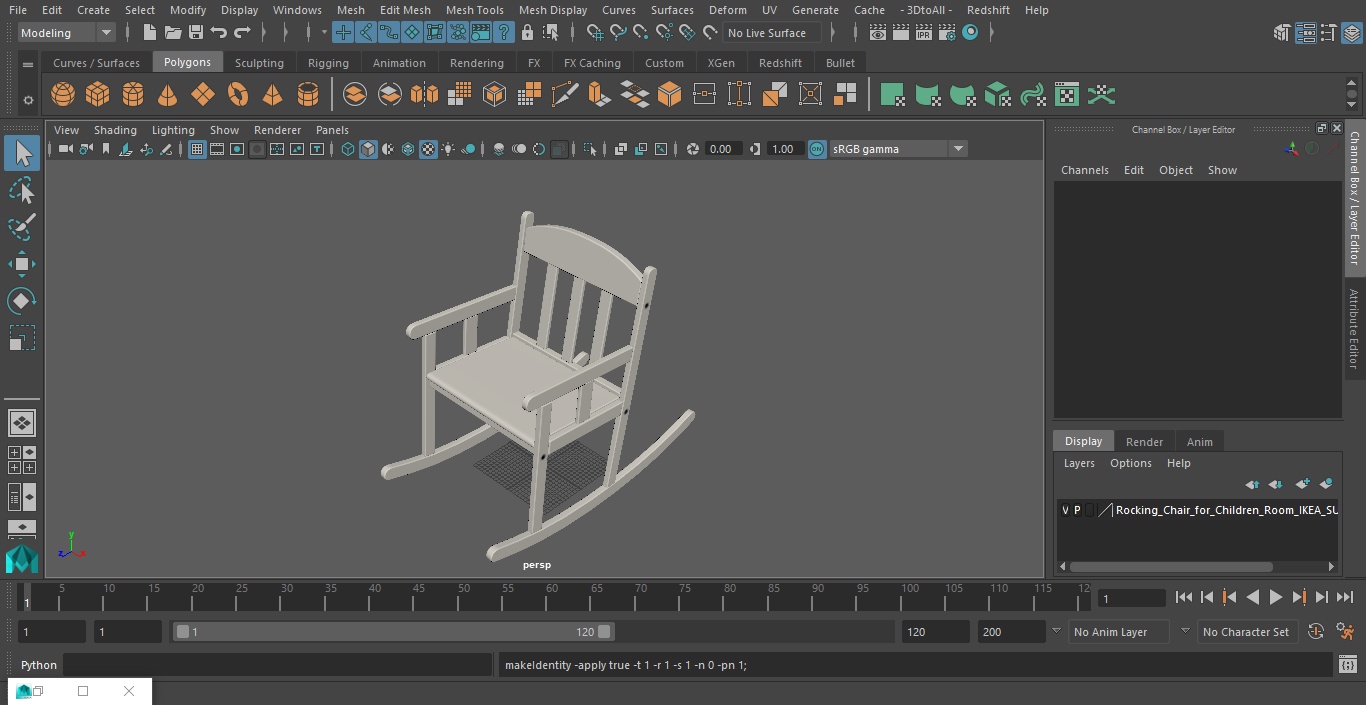Switch to the Render layer tab

[x=1144, y=442]
